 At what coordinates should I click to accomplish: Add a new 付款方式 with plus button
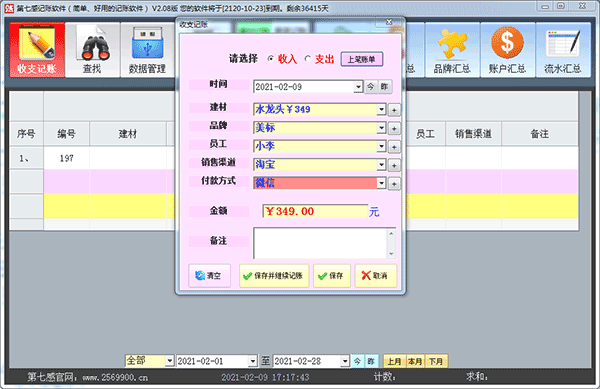tap(394, 184)
